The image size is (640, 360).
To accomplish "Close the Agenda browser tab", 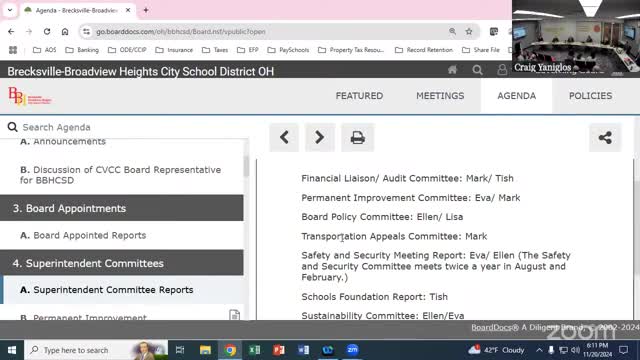I will point(128,10).
